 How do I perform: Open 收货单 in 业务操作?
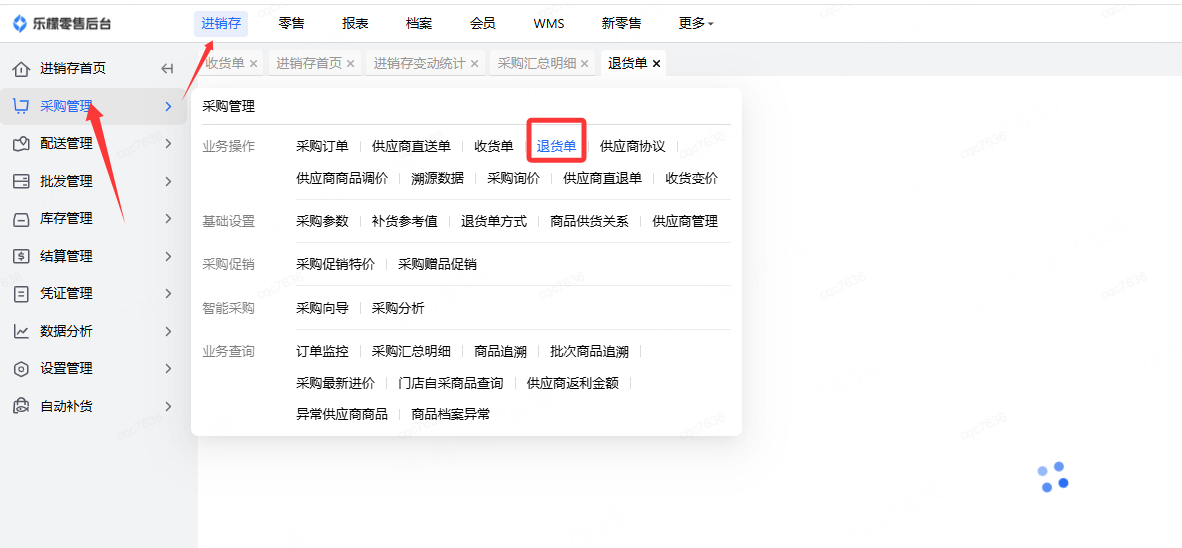point(494,146)
